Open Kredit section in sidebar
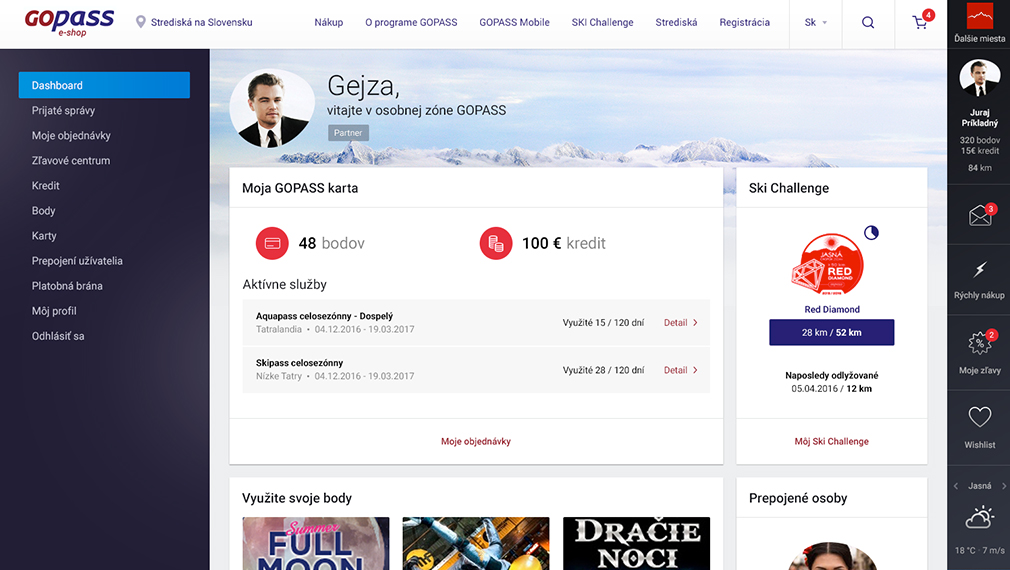The height and width of the screenshot is (570, 1010). click(46, 185)
